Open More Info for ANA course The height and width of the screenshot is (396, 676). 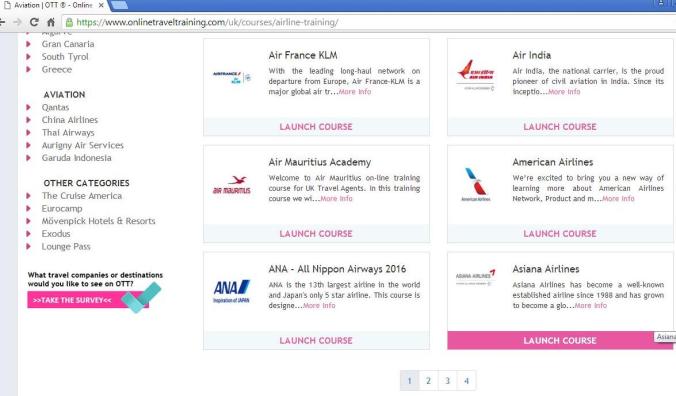point(319,306)
